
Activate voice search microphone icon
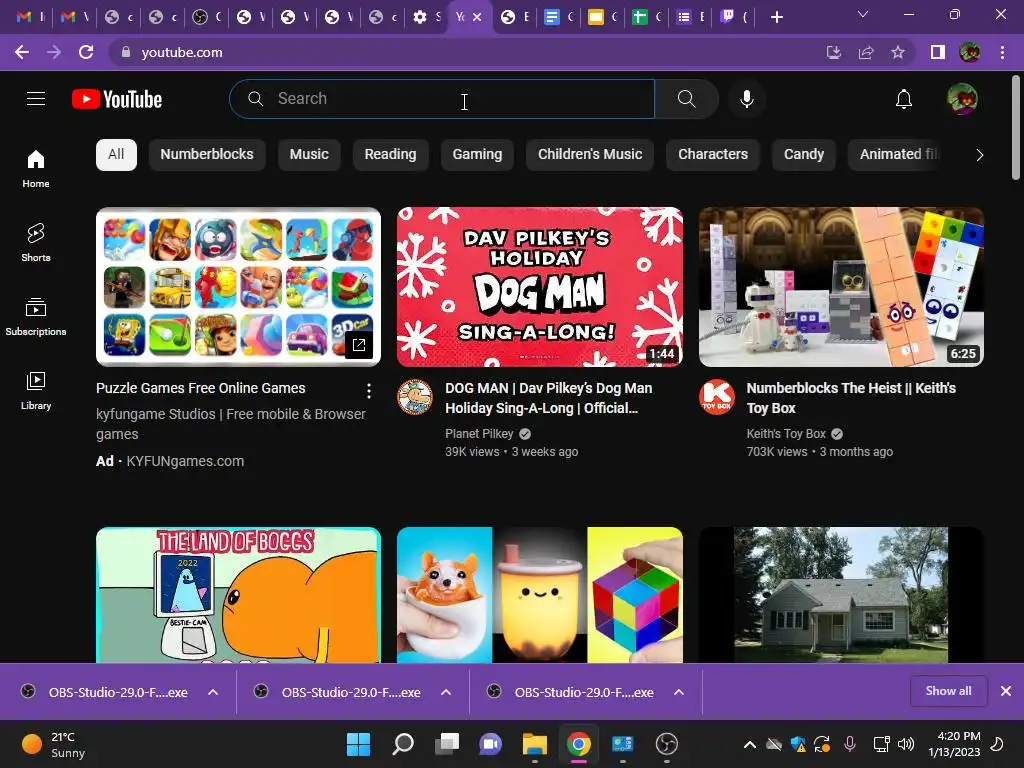coord(746,99)
